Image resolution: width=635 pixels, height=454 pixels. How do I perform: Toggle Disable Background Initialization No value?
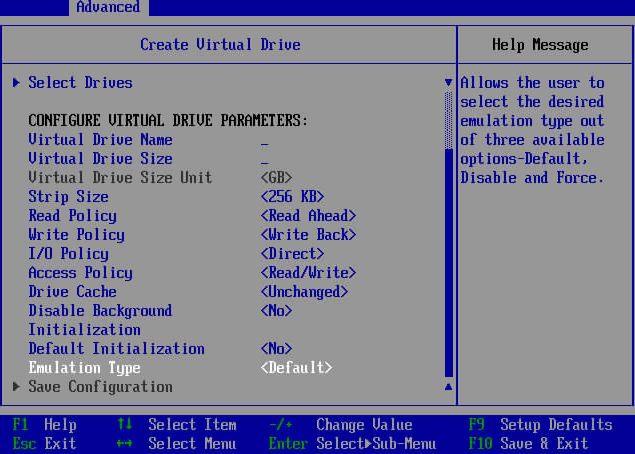pyautogui.click(x=277, y=311)
